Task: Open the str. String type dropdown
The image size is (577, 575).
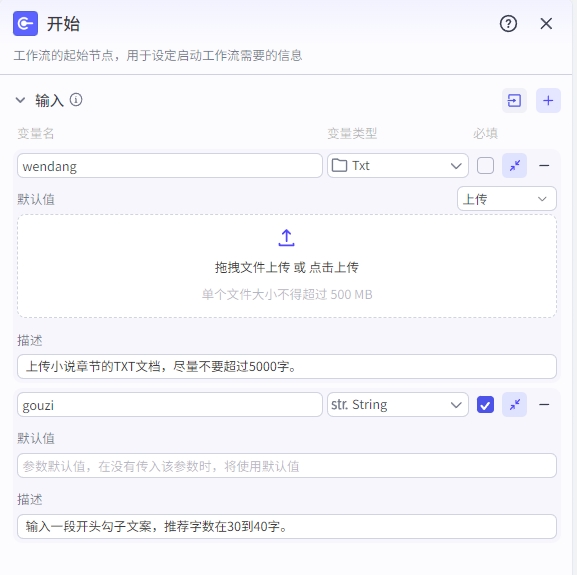Action: (397, 405)
